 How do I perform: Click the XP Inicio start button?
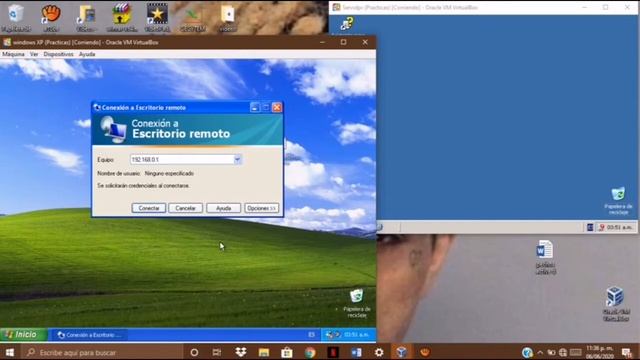[x=23, y=335]
